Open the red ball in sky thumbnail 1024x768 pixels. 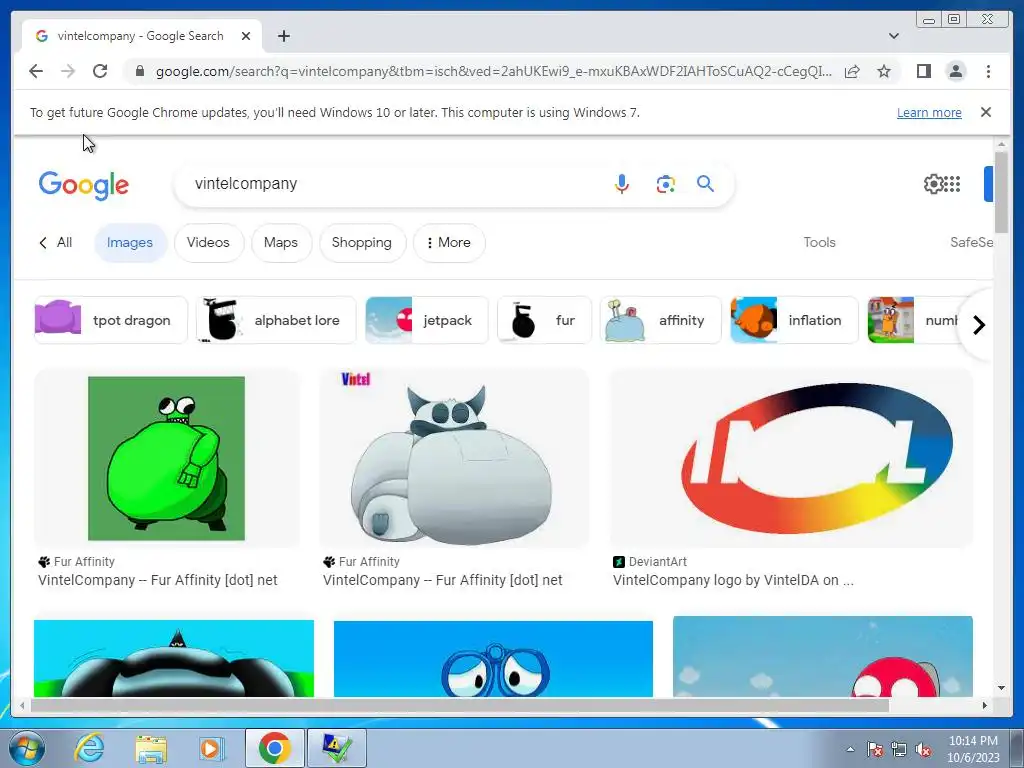(x=823, y=656)
